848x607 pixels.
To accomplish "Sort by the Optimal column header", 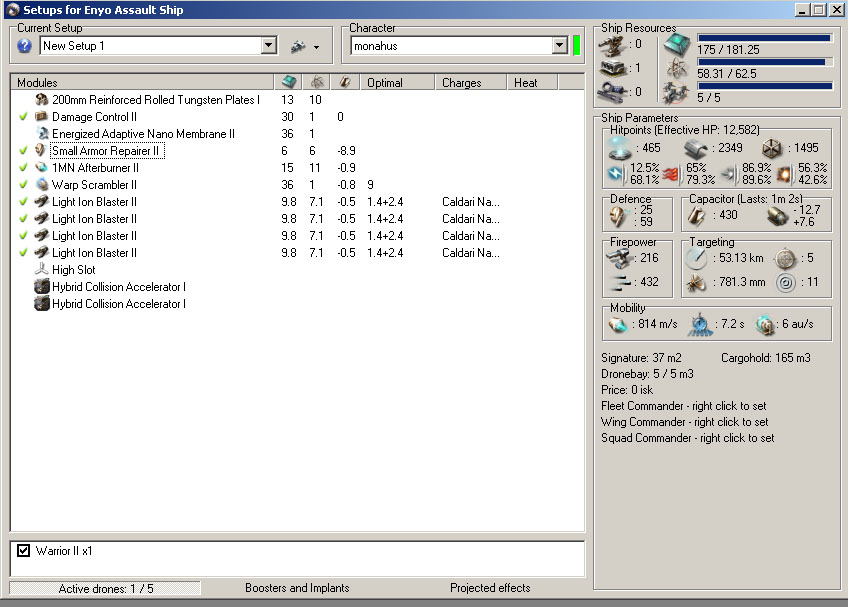I will point(398,83).
